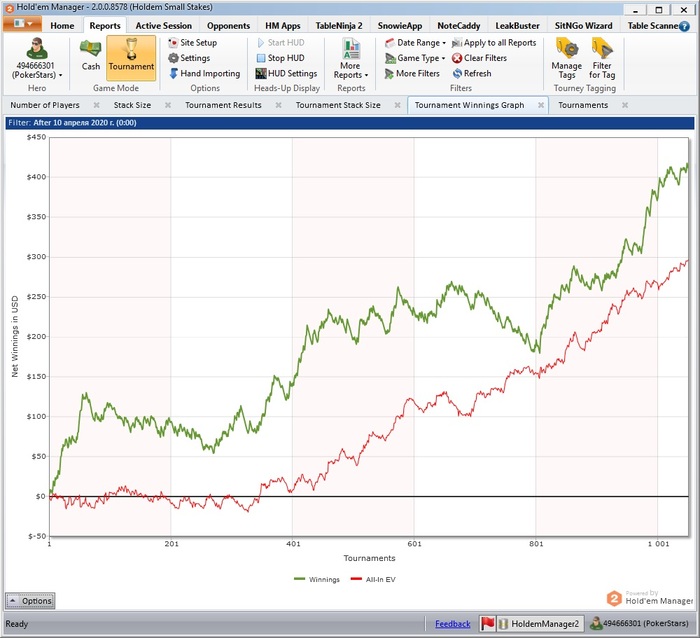Switch to Stack Size report tab
This screenshot has width=700, height=638.
132,105
